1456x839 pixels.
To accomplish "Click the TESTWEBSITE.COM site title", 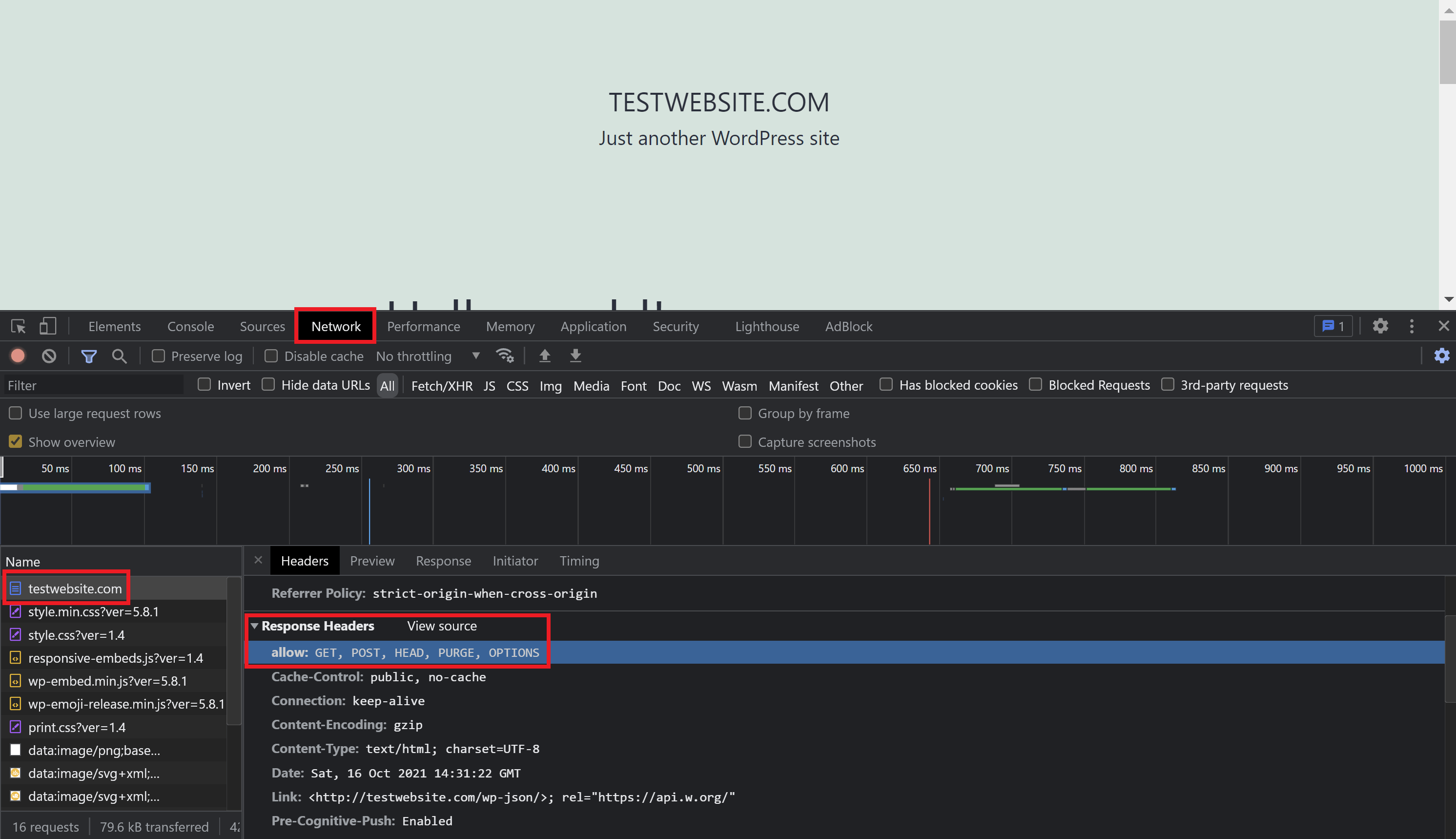I will point(719,102).
